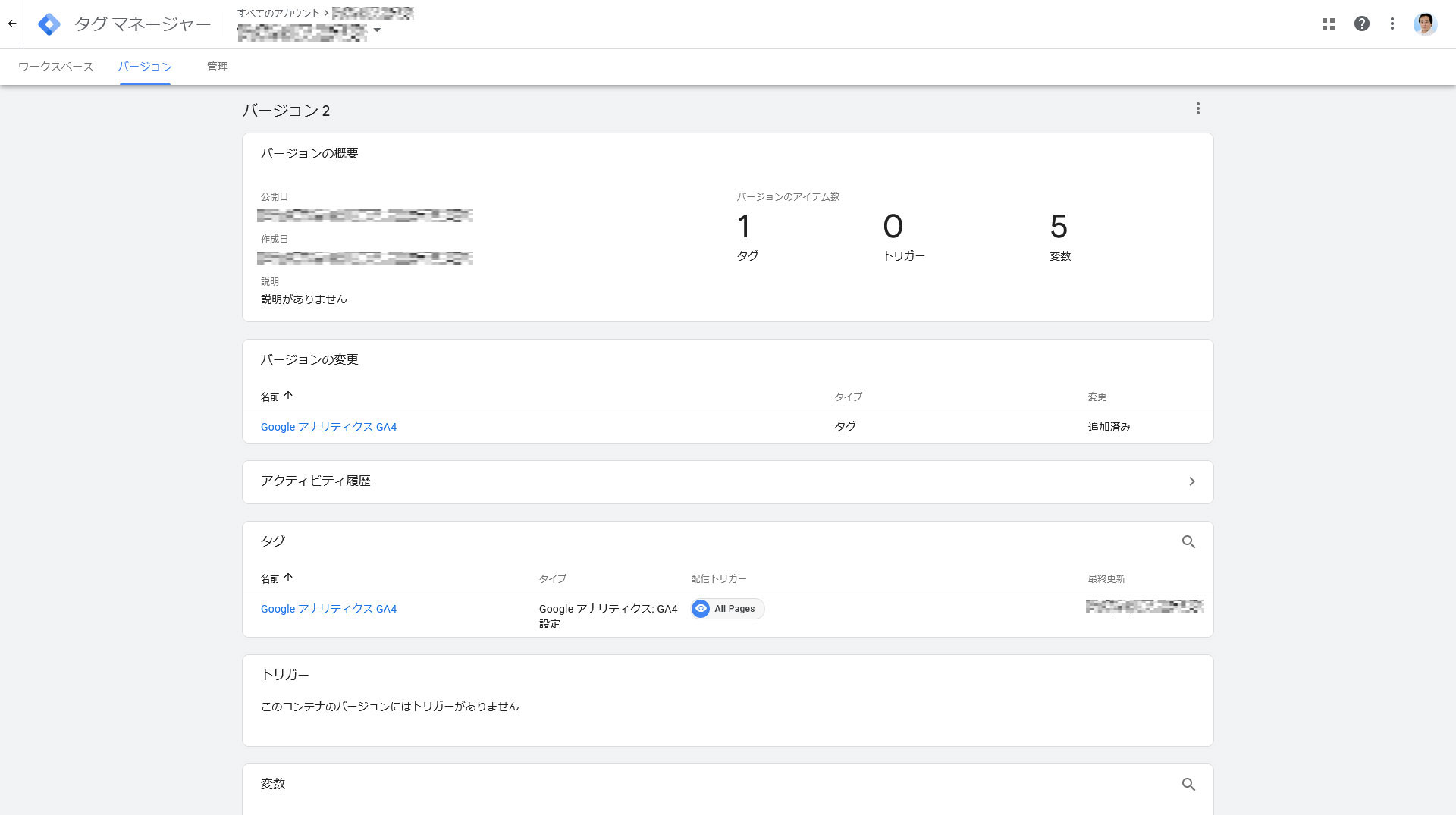Click the 追加済み change status

pyautogui.click(x=1109, y=427)
